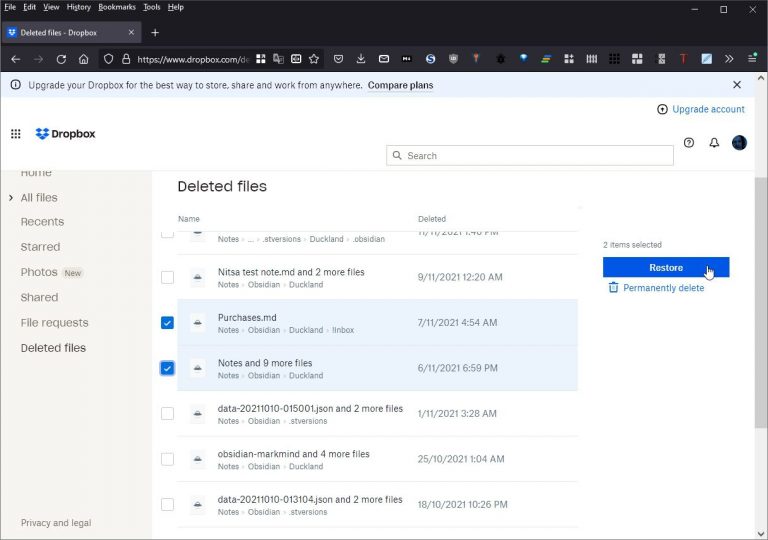Select data-20211010-015001.json row checkbox
This screenshot has width=768, height=540.
coord(168,414)
